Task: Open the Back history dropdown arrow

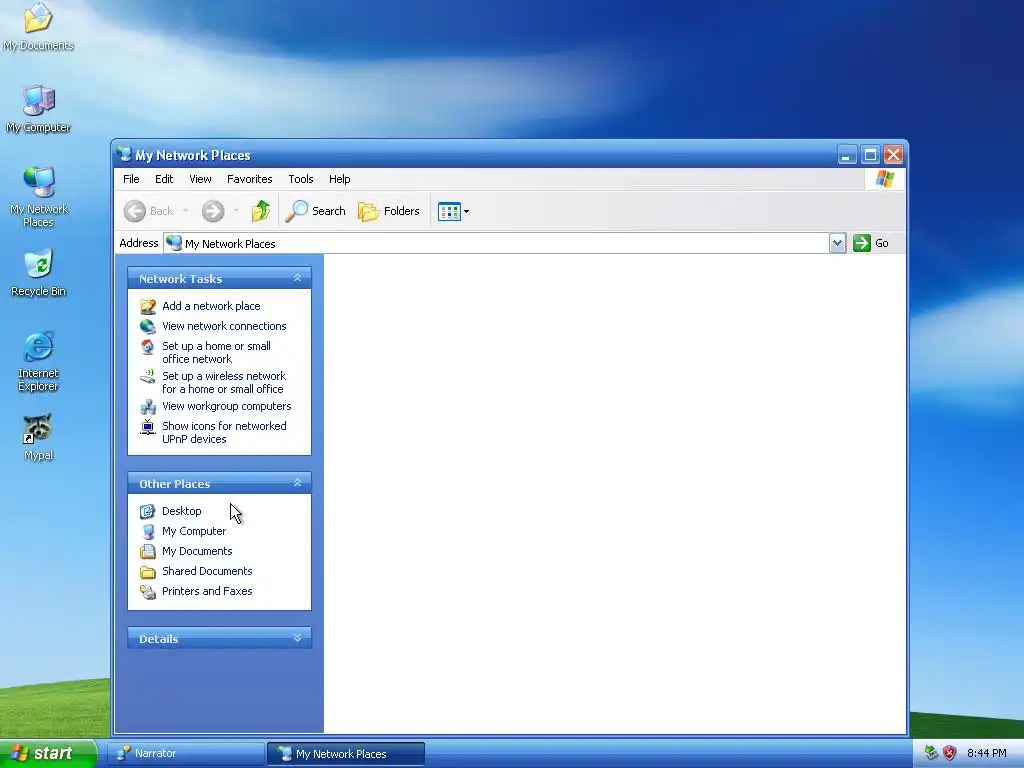Action: click(x=185, y=211)
